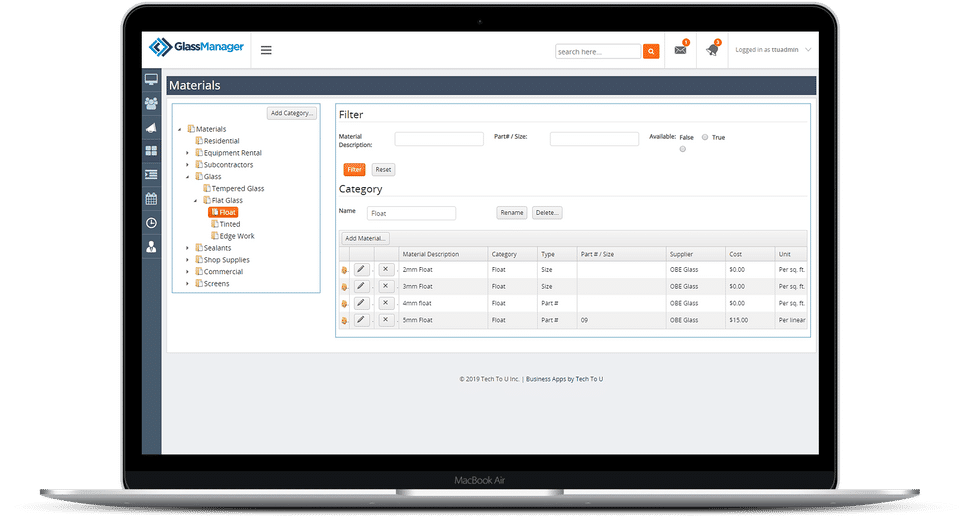
Task: Focus the category Name field
Action: 411,213
